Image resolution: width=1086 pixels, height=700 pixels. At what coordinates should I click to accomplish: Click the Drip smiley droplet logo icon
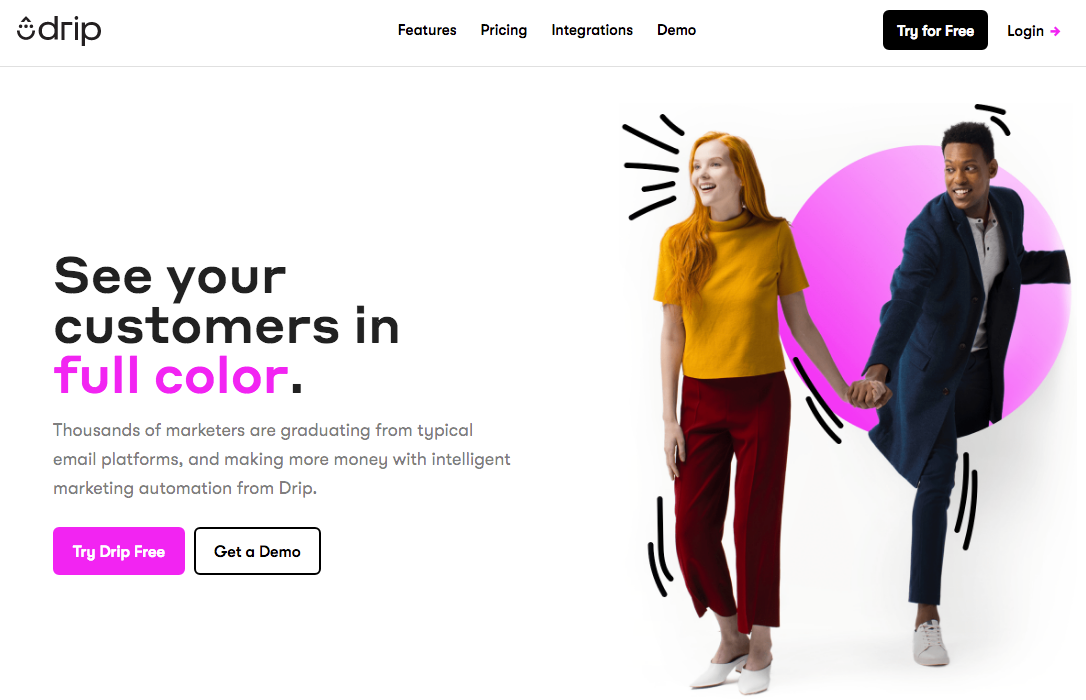[x=26, y=28]
